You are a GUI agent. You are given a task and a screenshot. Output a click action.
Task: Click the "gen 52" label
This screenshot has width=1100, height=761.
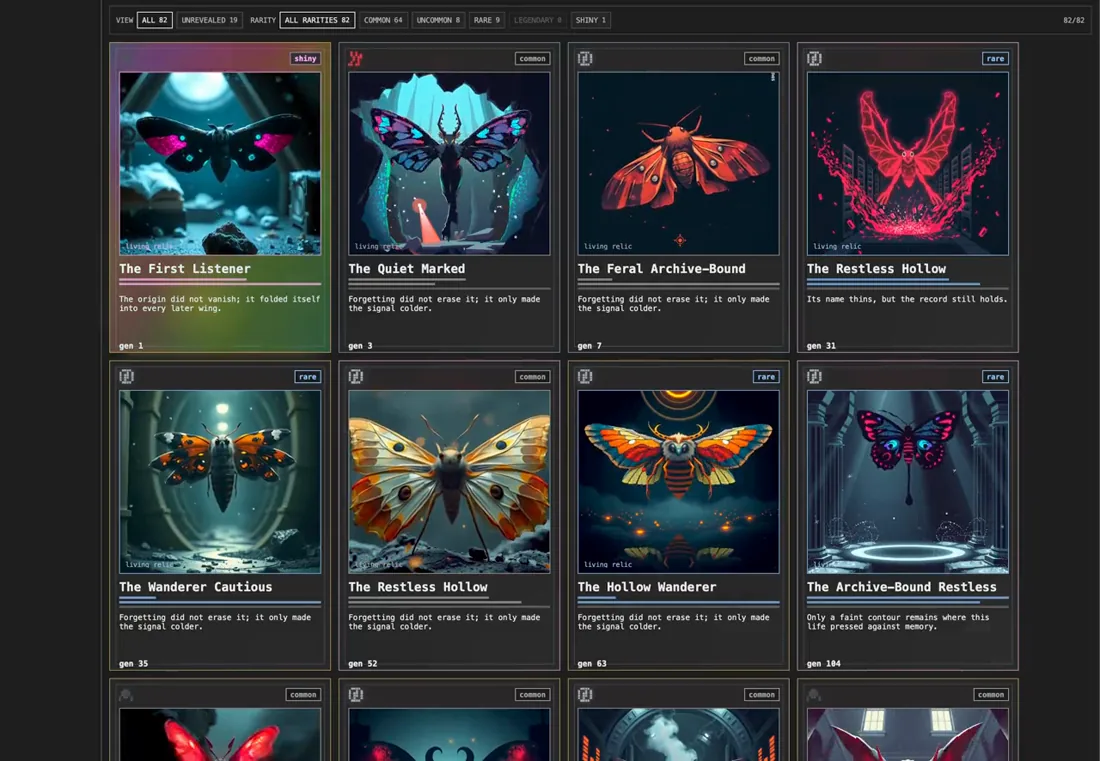(363, 664)
